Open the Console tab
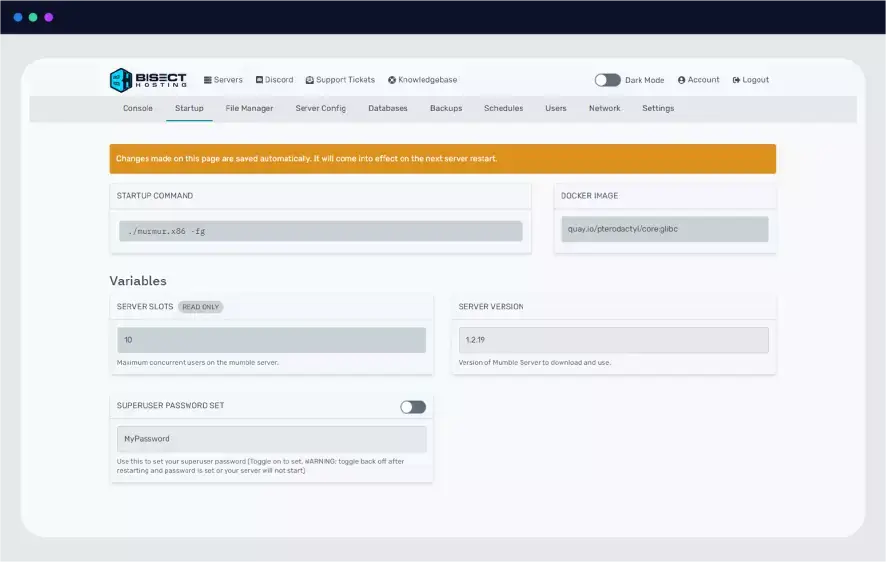This screenshot has height=562, width=886. point(138,108)
